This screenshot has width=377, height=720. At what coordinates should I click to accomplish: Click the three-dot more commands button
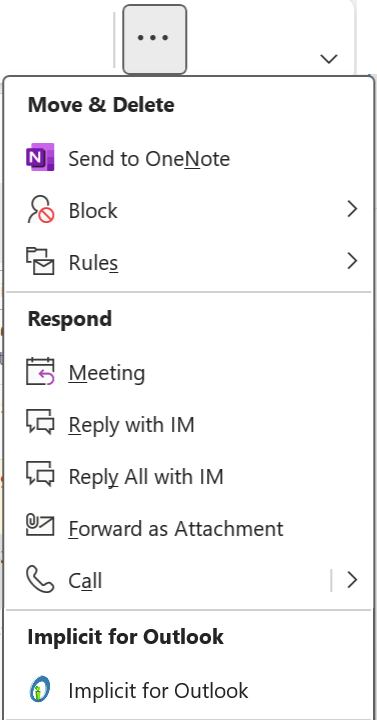(x=154, y=39)
